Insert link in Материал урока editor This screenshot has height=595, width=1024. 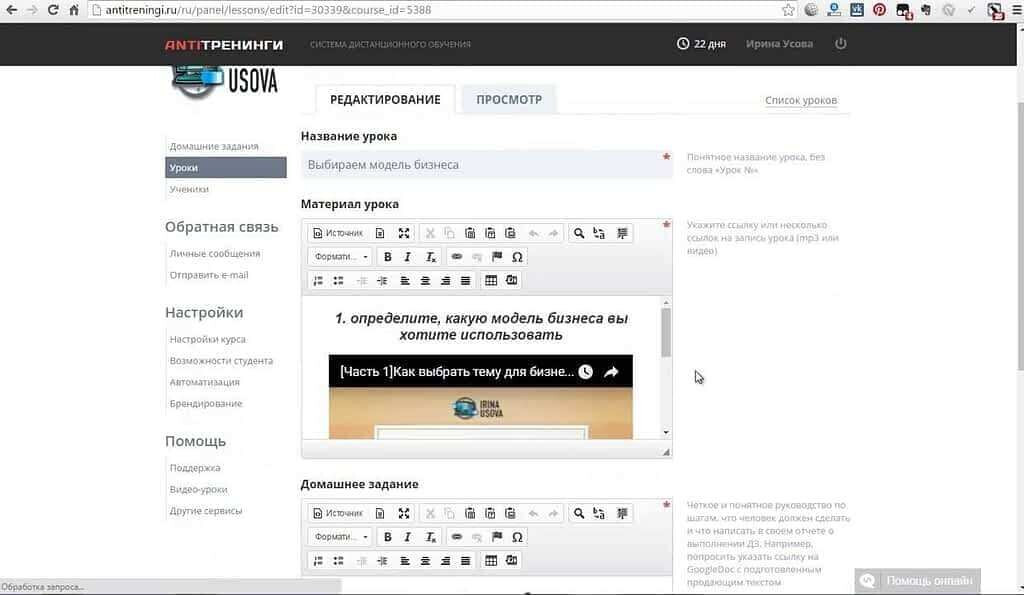pos(456,257)
